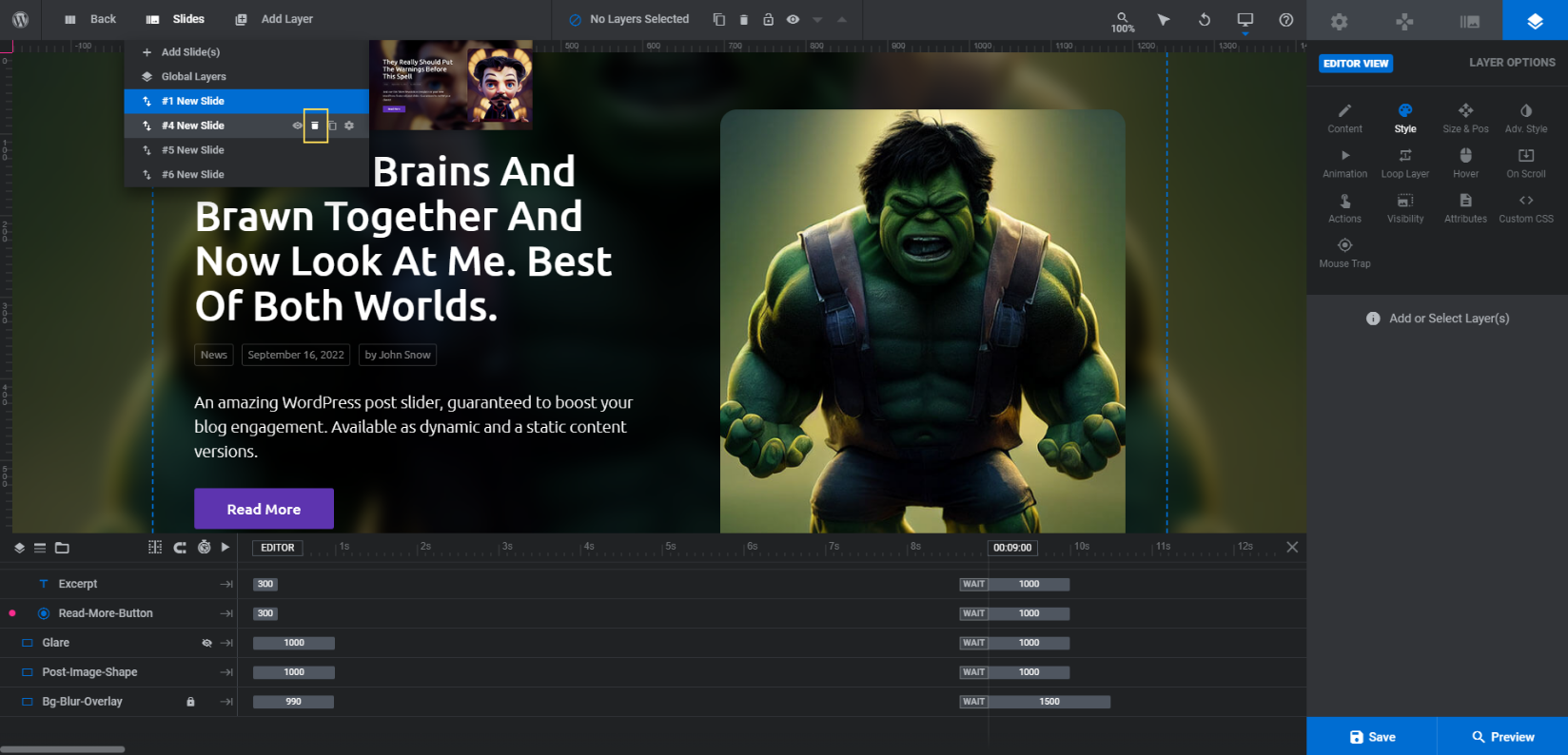Open the Adv. Style options
This screenshot has width=1568, height=755.
point(1526,119)
